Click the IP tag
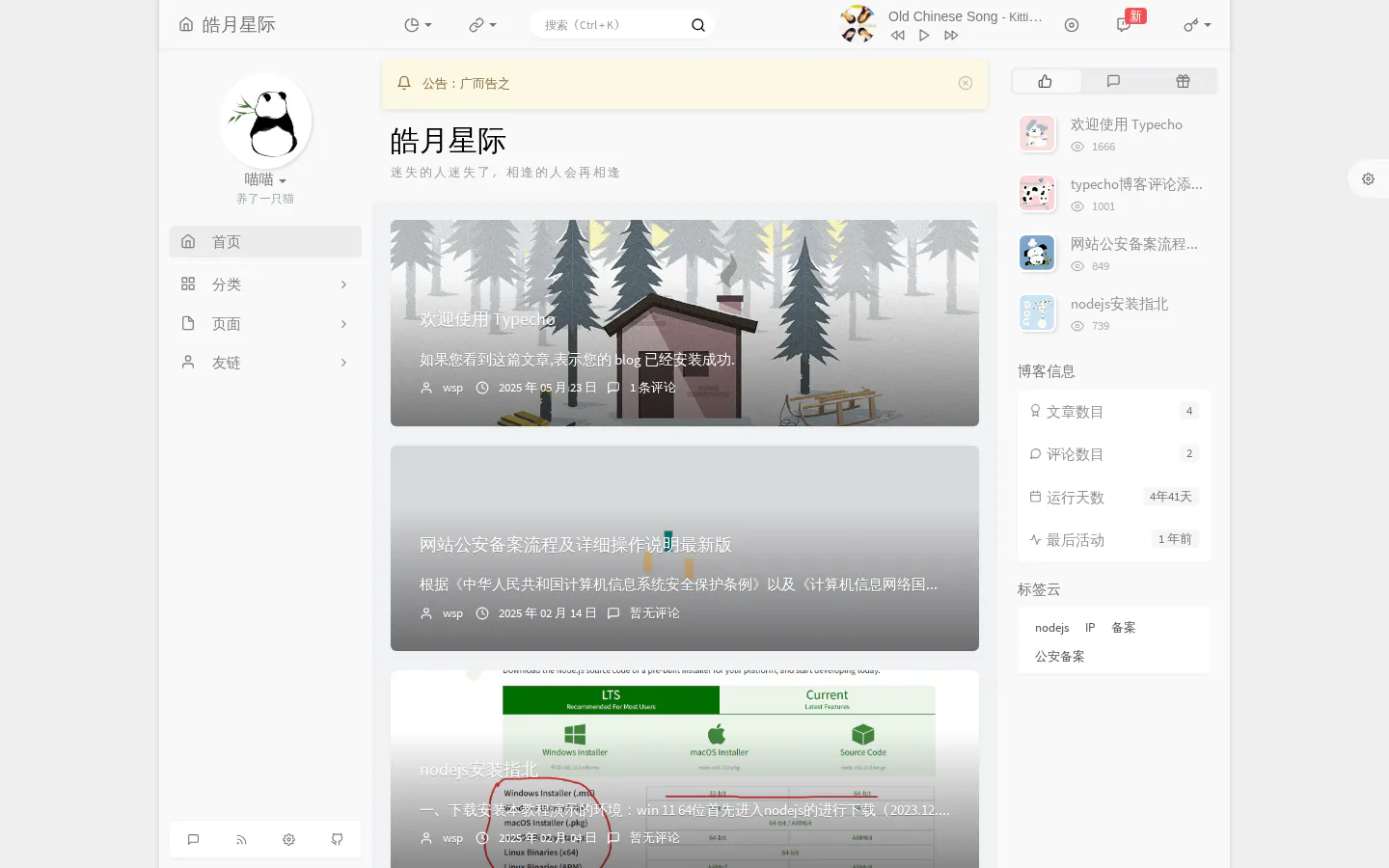Viewport: 1389px width, 868px height. 1090,628
